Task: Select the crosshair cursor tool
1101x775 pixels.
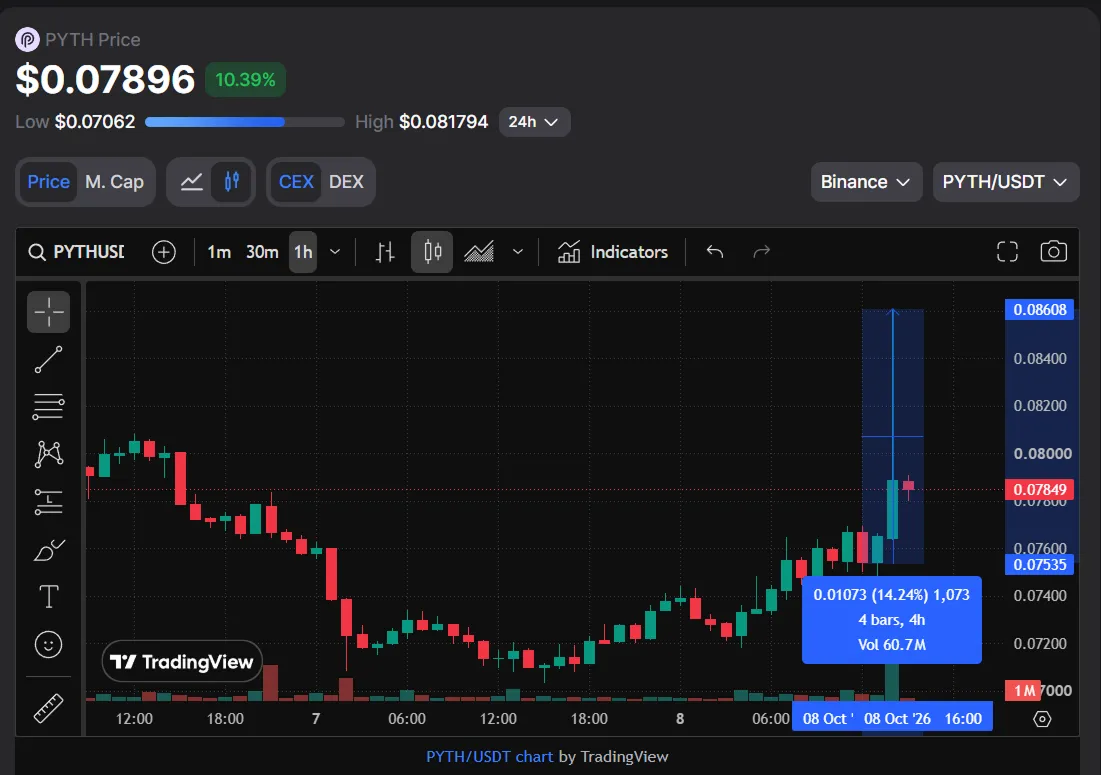Action: coord(48,312)
